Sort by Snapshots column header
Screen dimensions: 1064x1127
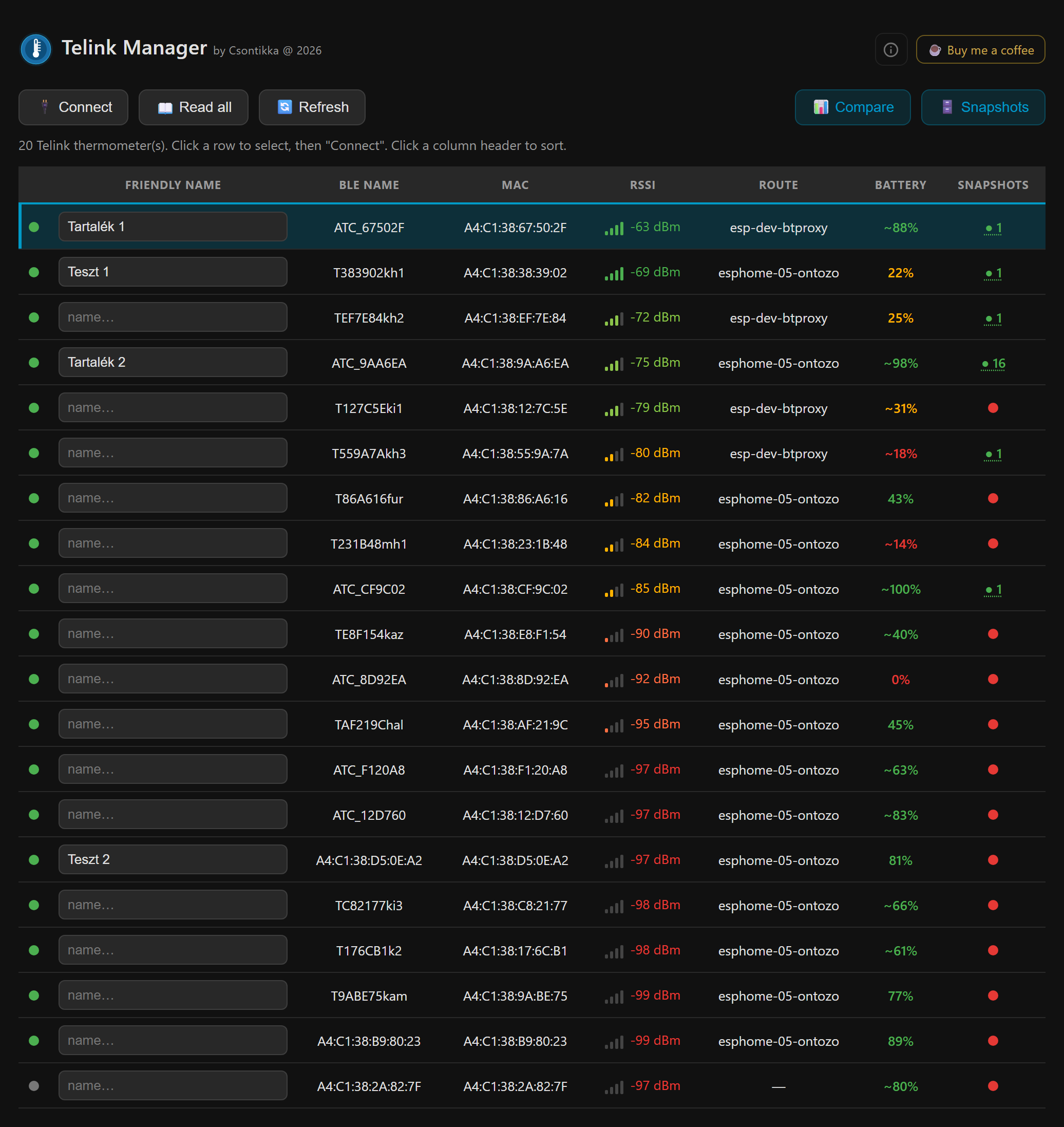coord(993,185)
